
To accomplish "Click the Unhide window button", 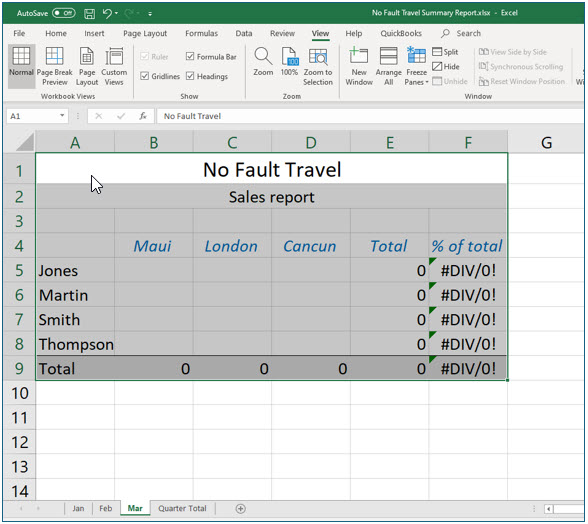I will pos(450,81).
